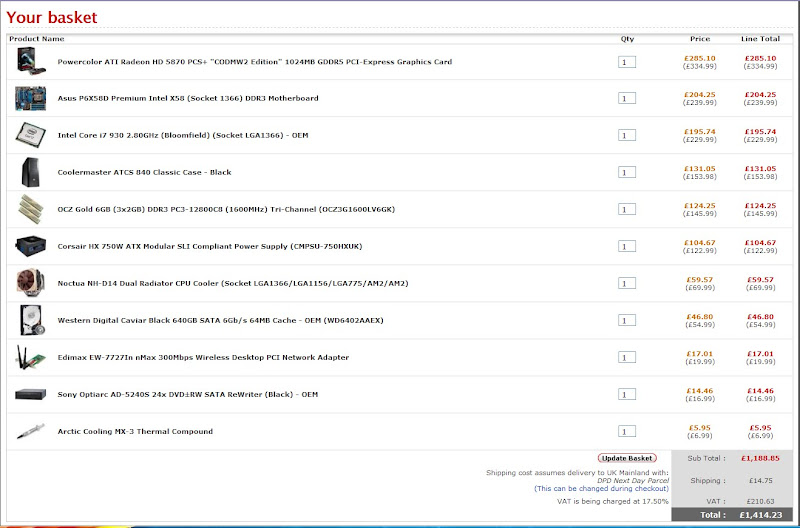
Task: Click 'VAT is being charged at 17.50%' text
Action: pyautogui.click(x=613, y=501)
